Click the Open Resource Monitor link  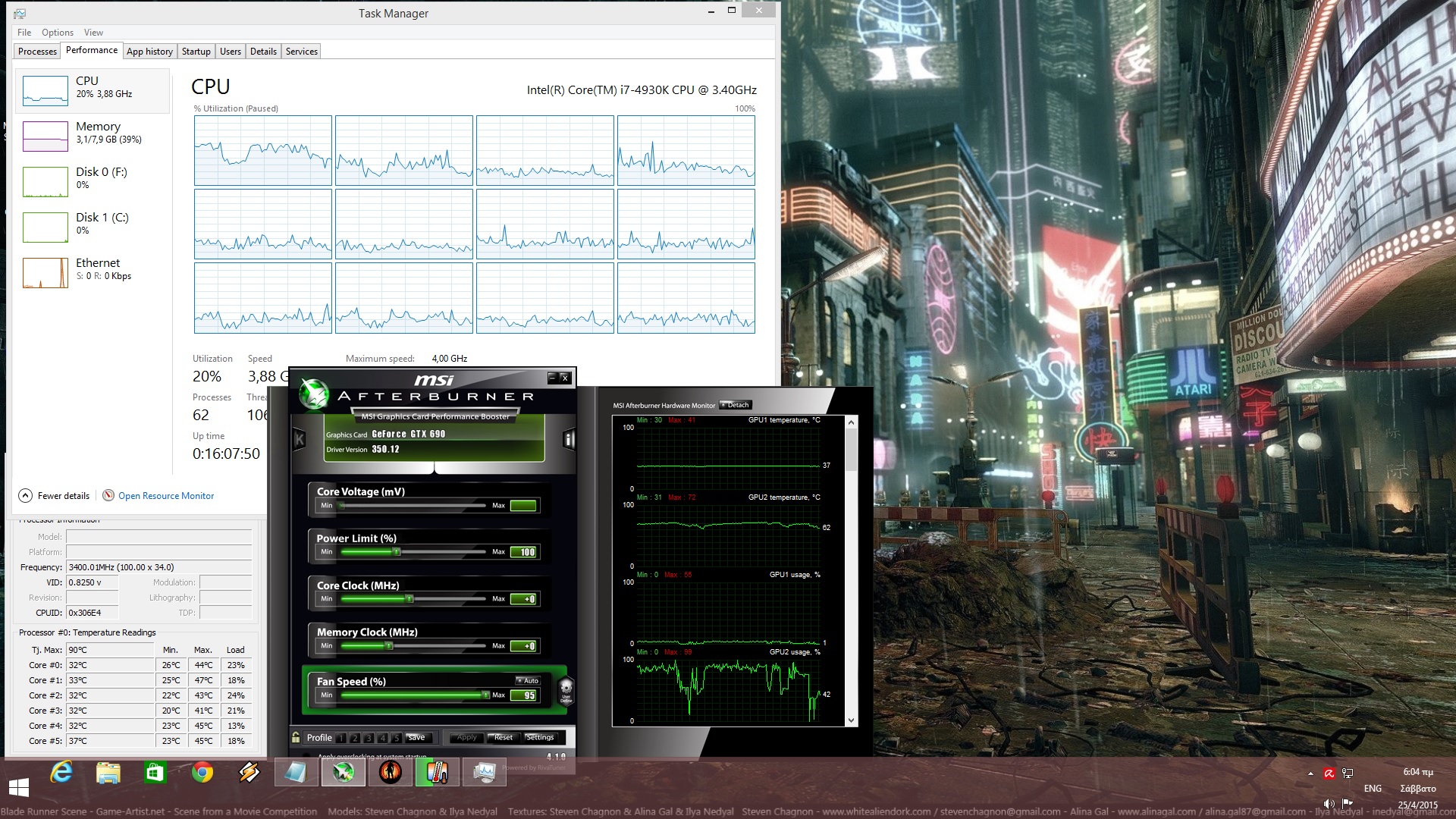(x=165, y=496)
